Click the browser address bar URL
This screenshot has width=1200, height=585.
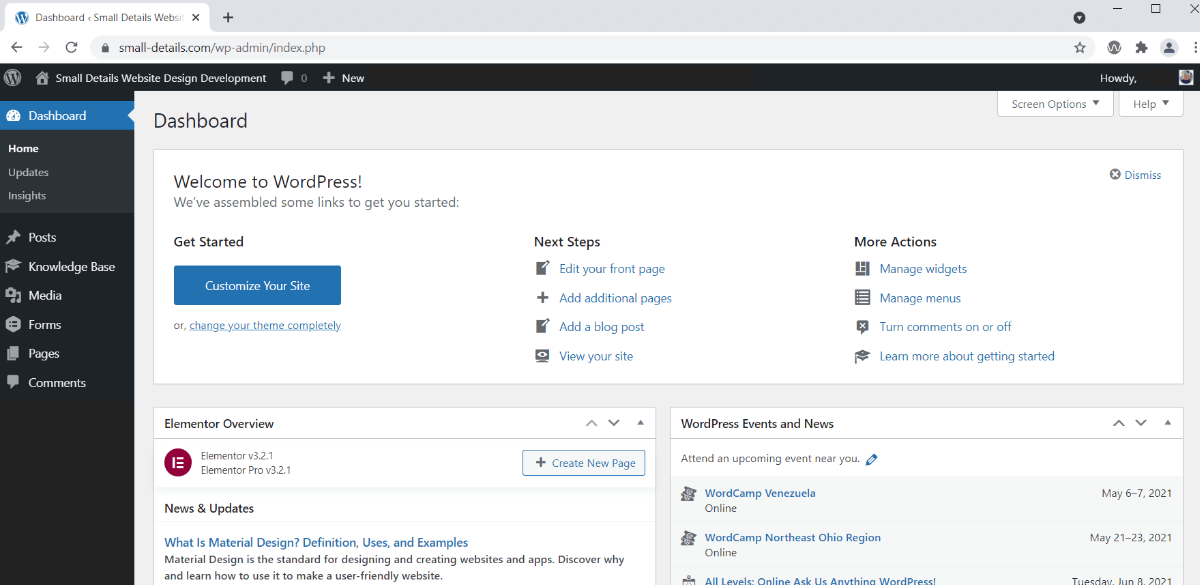[x=222, y=47]
